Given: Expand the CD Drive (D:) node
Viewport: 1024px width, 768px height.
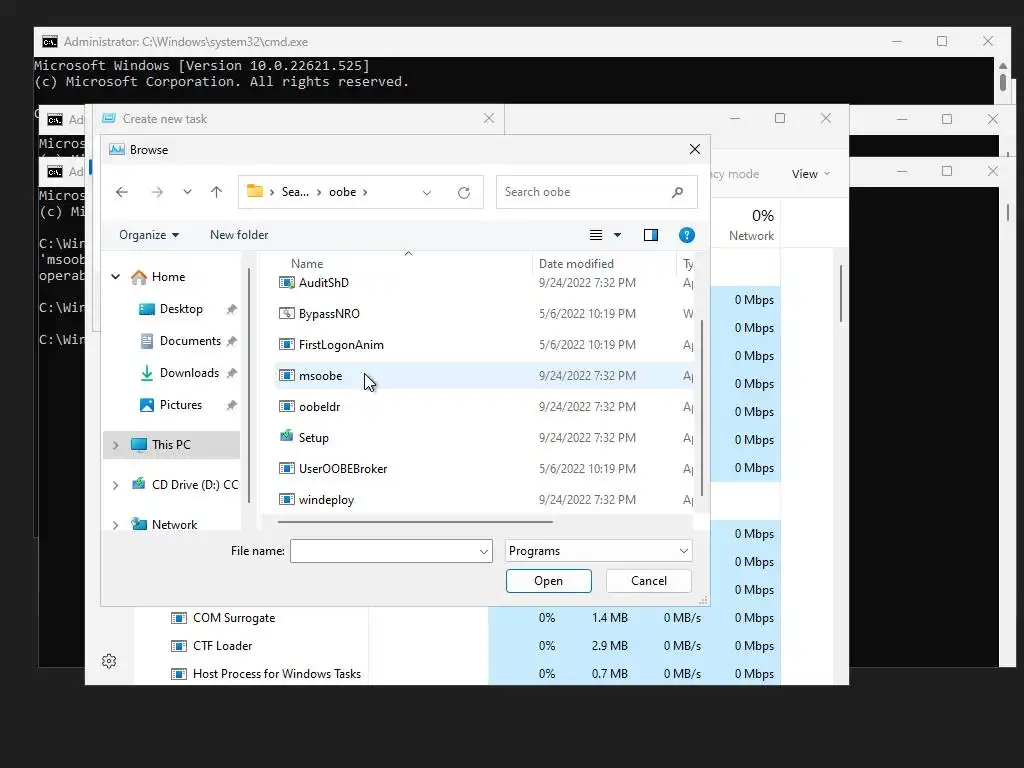Looking at the screenshot, I should (x=116, y=485).
